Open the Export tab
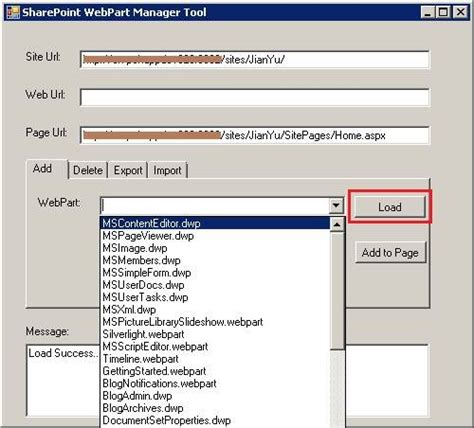Viewport: 474px width, 428px height. (128, 170)
